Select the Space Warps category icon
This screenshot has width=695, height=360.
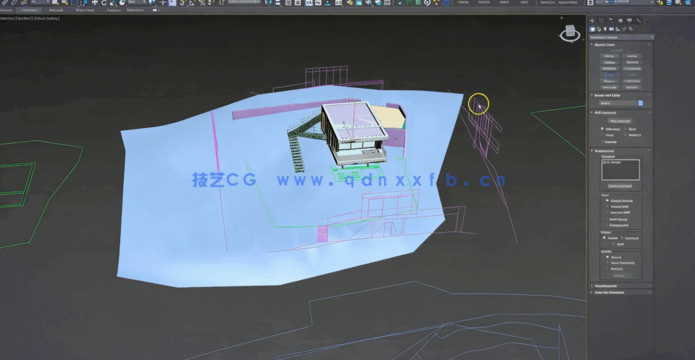point(624,29)
